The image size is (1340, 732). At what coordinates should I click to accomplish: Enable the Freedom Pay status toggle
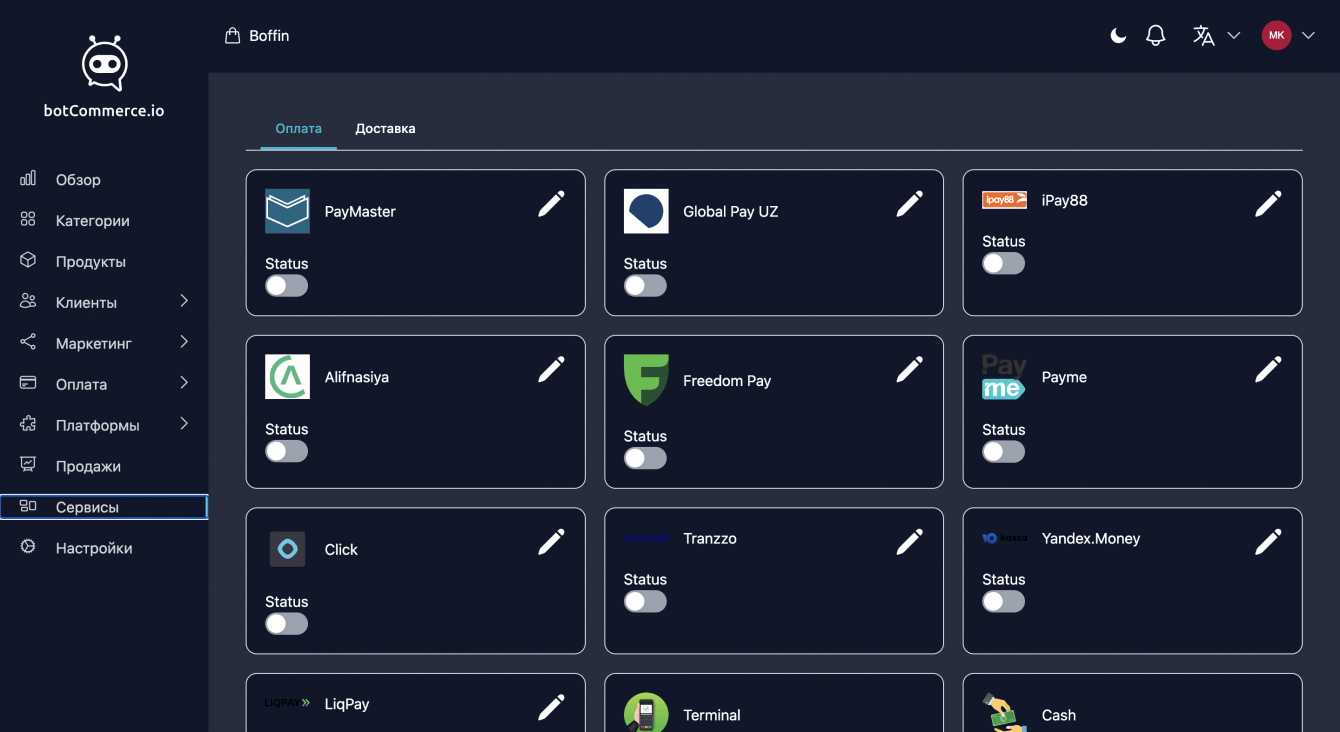(x=645, y=458)
